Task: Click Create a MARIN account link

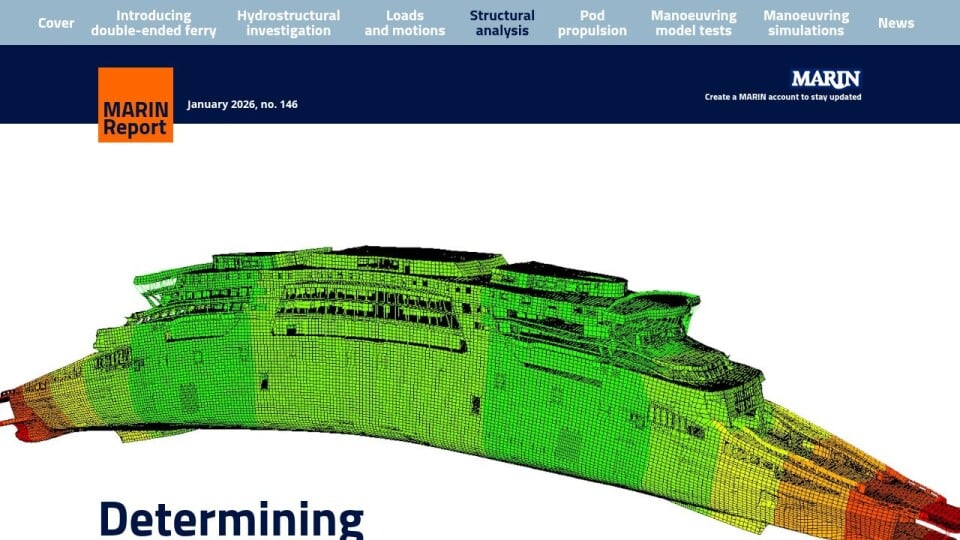Action: coord(782,97)
